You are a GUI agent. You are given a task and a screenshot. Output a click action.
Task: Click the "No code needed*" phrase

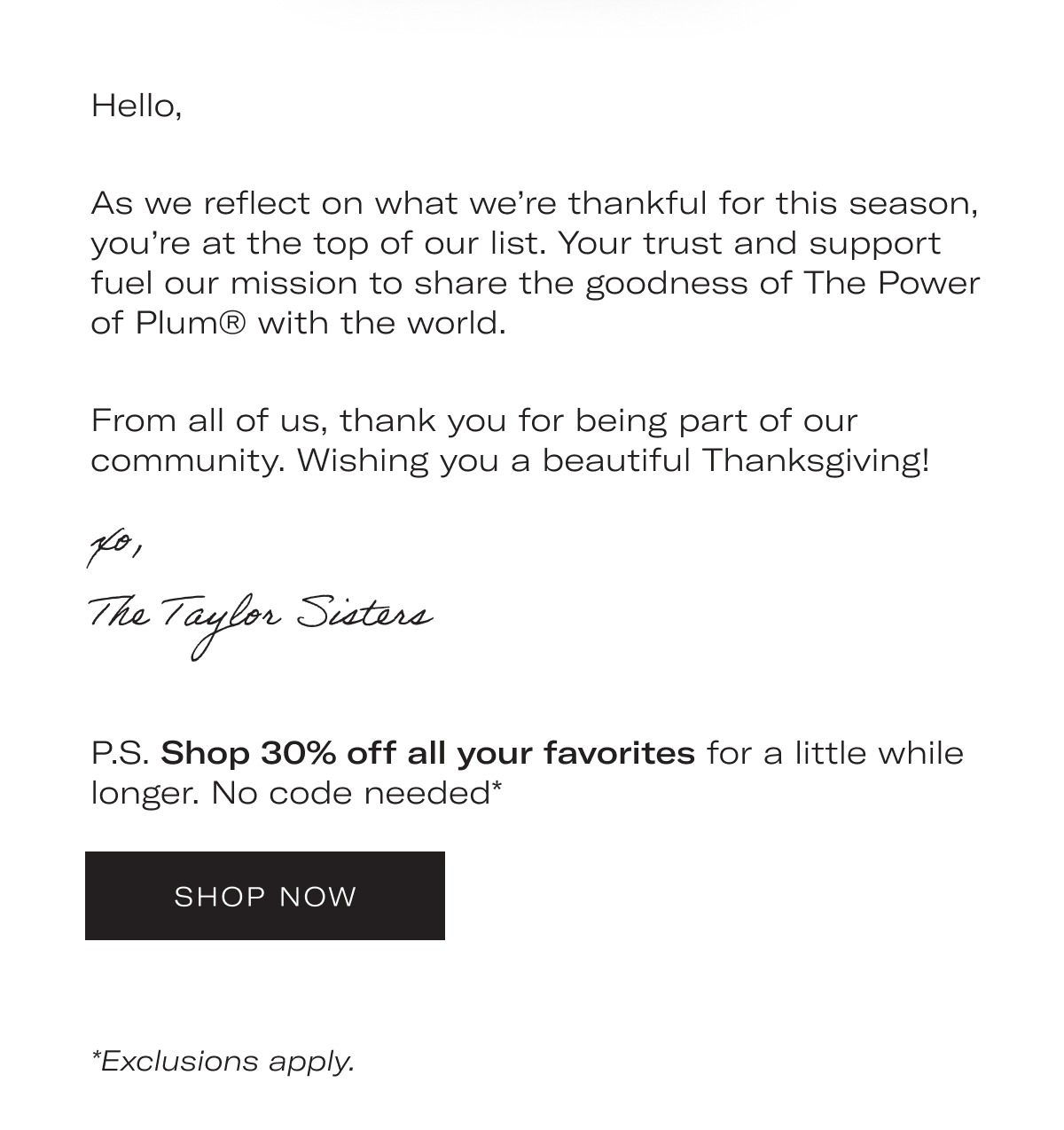(x=356, y=792)
